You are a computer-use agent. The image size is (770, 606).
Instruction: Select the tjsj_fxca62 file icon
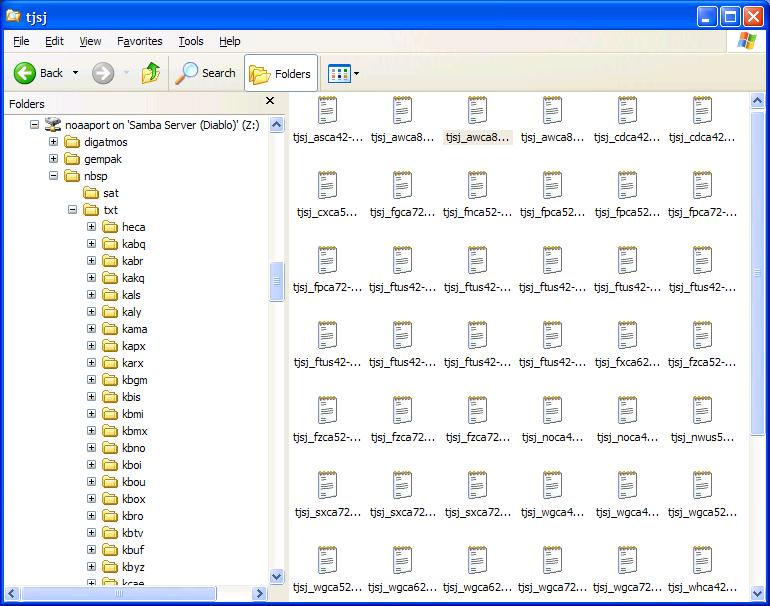click(627, 335)
